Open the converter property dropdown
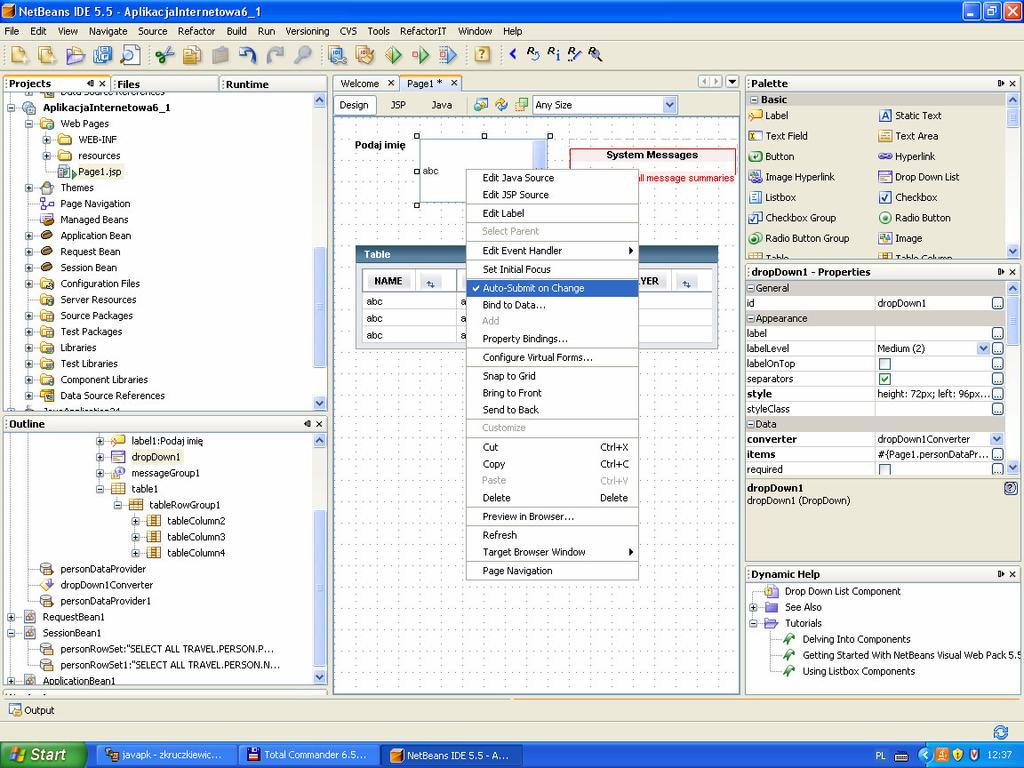Viewport: 1024px width, 768px height. tap(997, 440)
